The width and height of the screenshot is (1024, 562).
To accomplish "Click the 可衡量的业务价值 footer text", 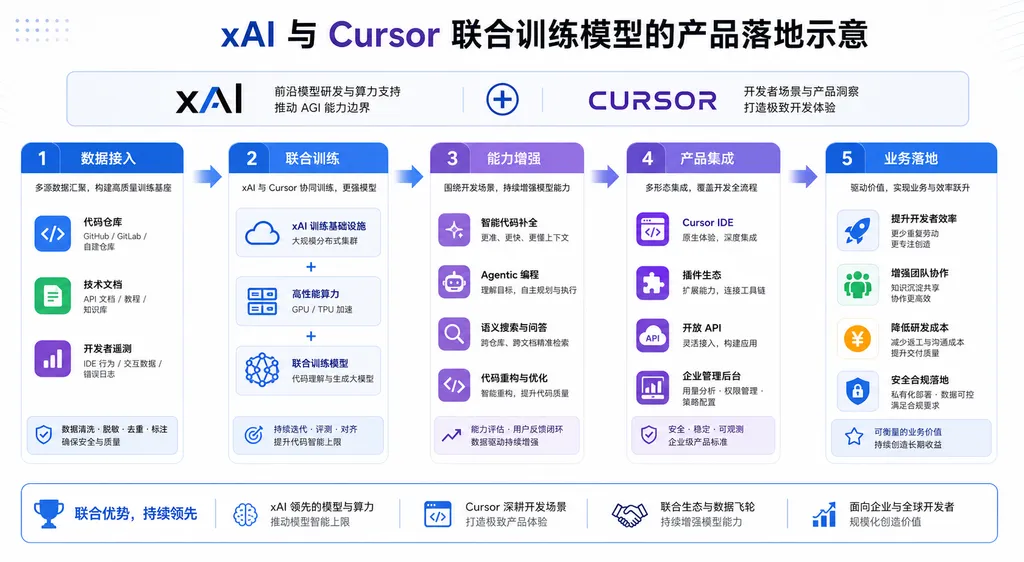I will 908,431.
